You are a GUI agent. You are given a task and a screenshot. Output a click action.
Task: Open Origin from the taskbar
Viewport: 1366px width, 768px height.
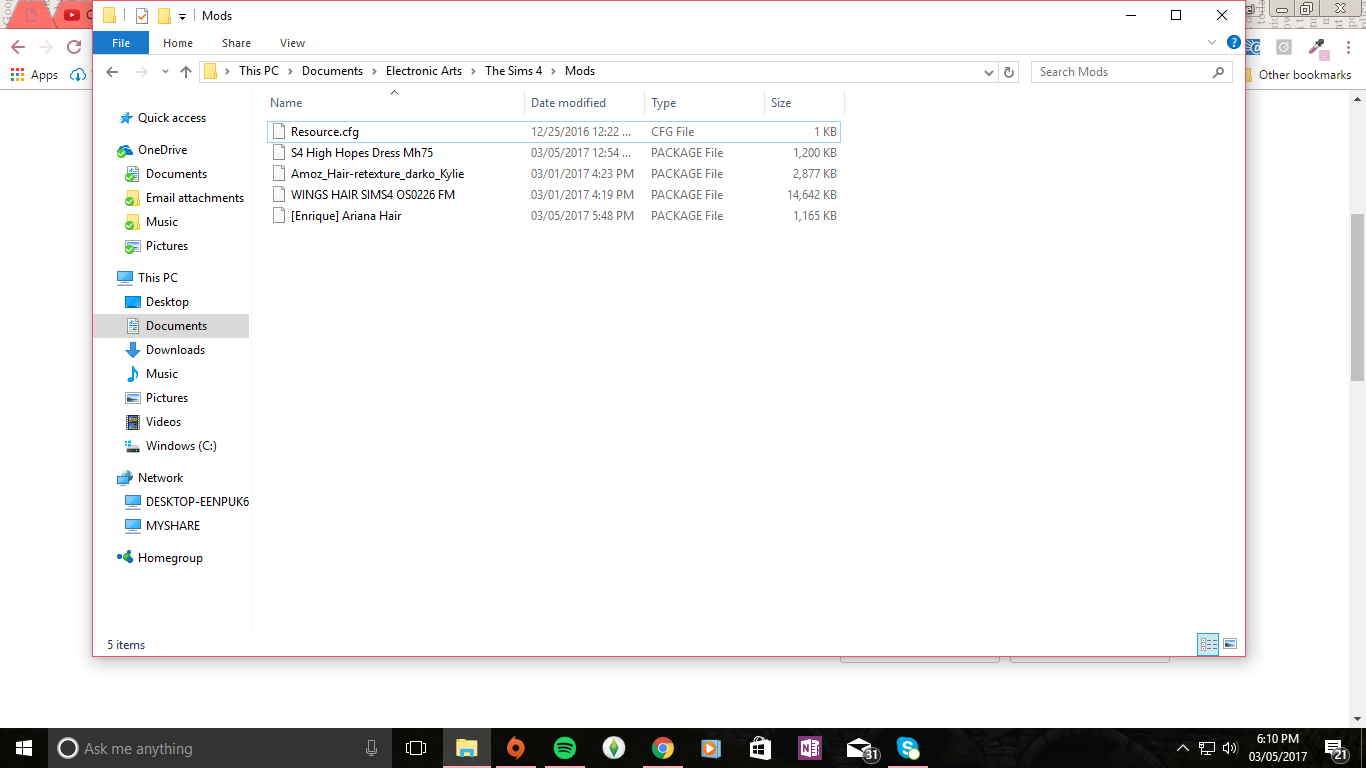[x=515, y=748]
